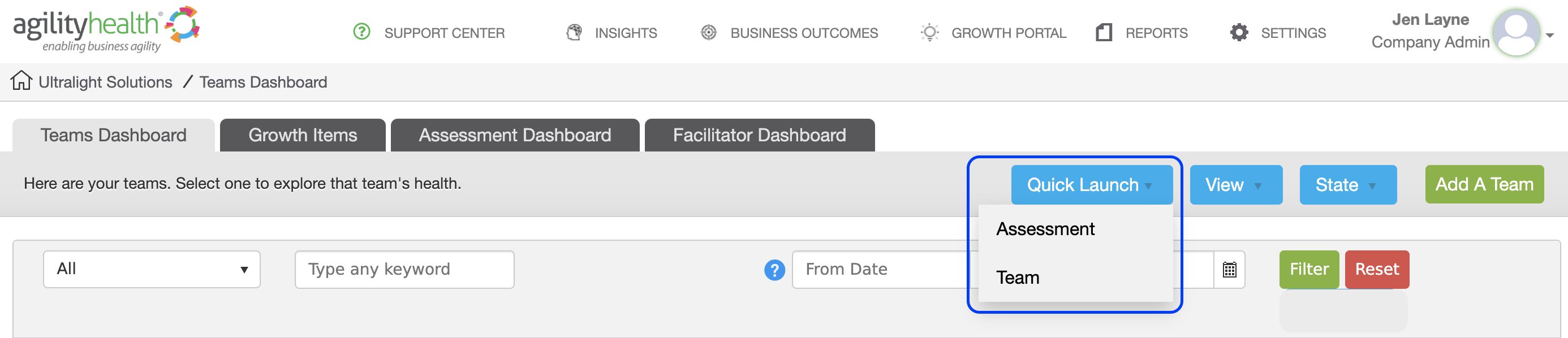Expand the View dropdown button
The width and height of the screenshot is (1568, 338).
pyautogui.click(x=1235, y=185)
